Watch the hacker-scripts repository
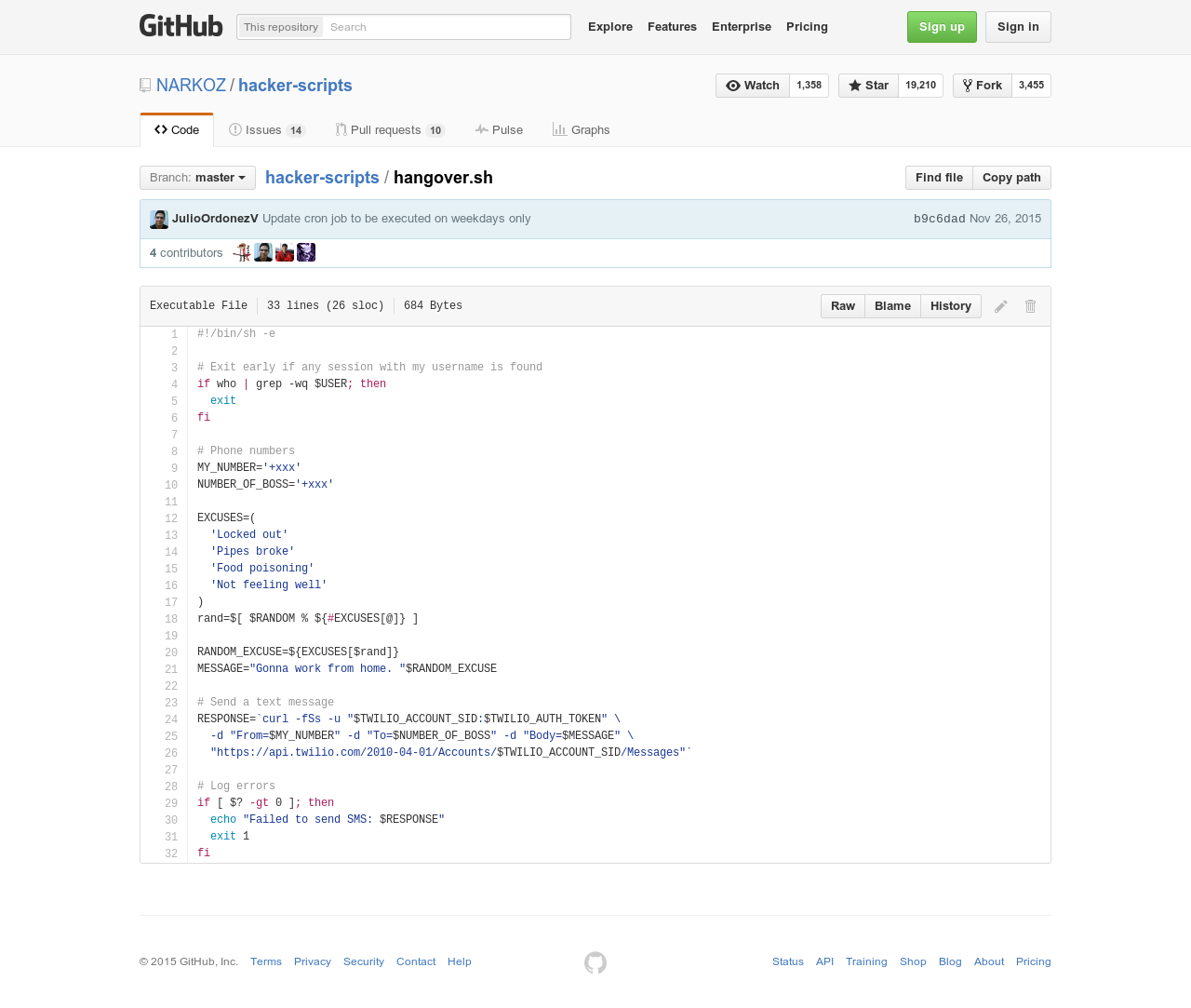 click(x=753, y=86)
